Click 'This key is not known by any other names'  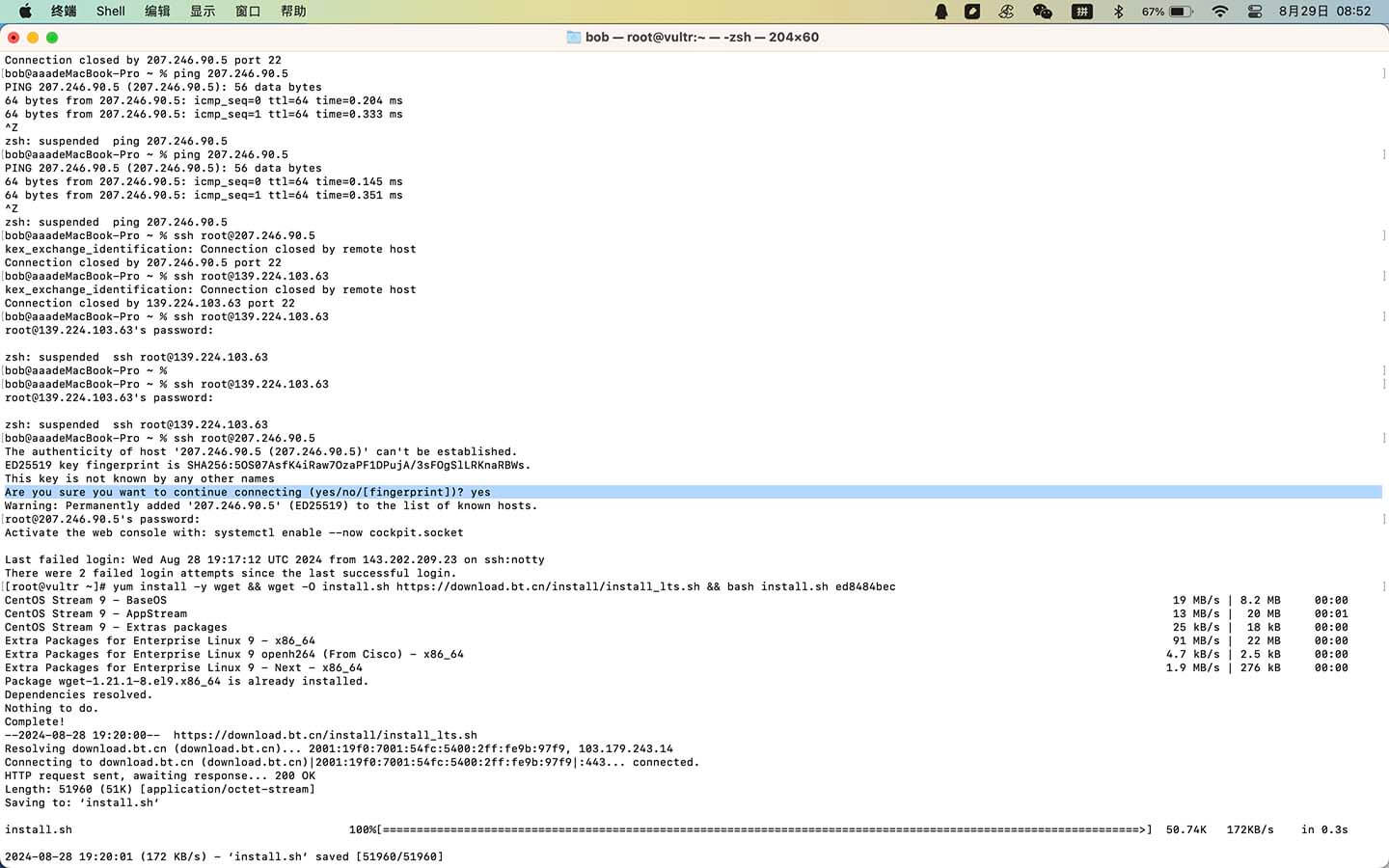click(140, 478)
